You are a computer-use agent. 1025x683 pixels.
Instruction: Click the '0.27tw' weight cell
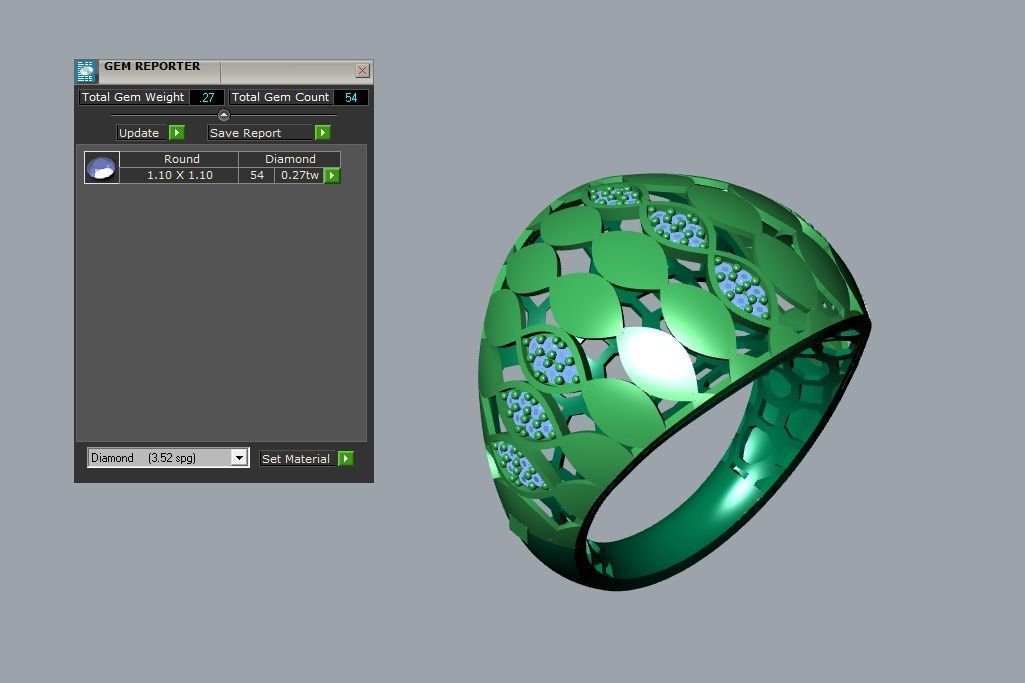(x=299, y=175)
